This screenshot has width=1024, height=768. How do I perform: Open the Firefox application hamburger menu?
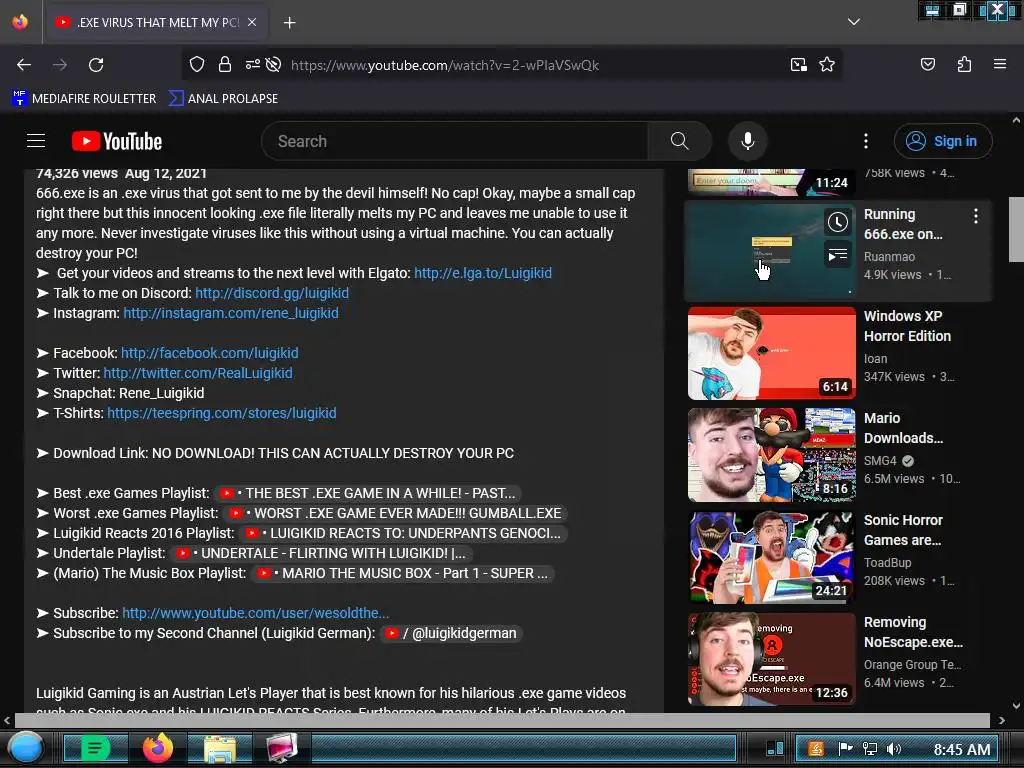pos(999,64)
